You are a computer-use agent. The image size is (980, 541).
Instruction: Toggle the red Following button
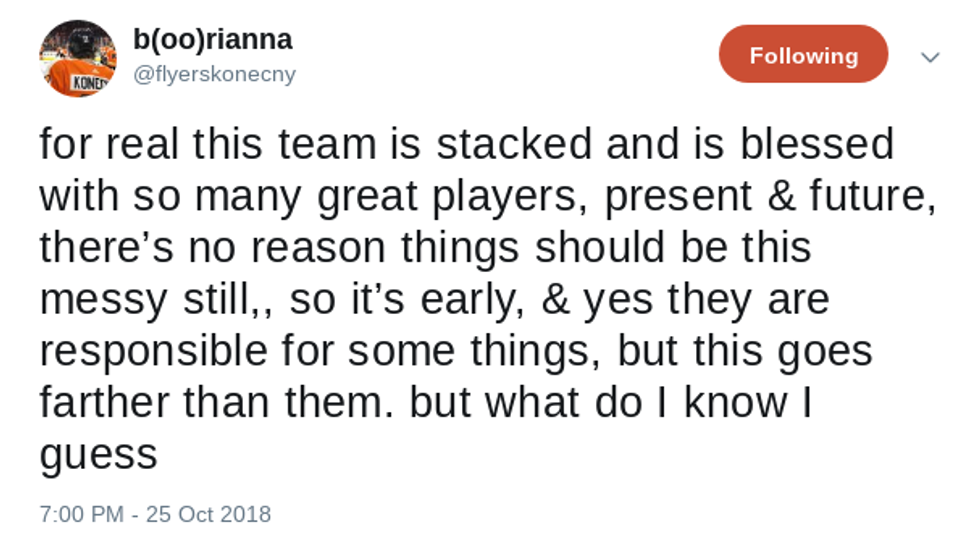click(x=803, y=55)
